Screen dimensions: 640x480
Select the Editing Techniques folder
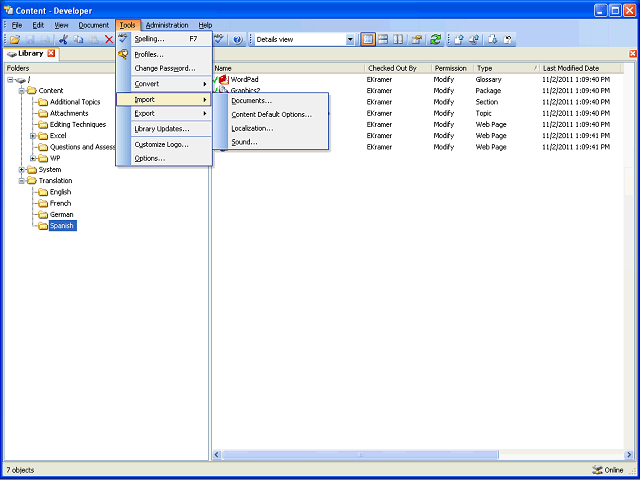(x=78, y=124)
